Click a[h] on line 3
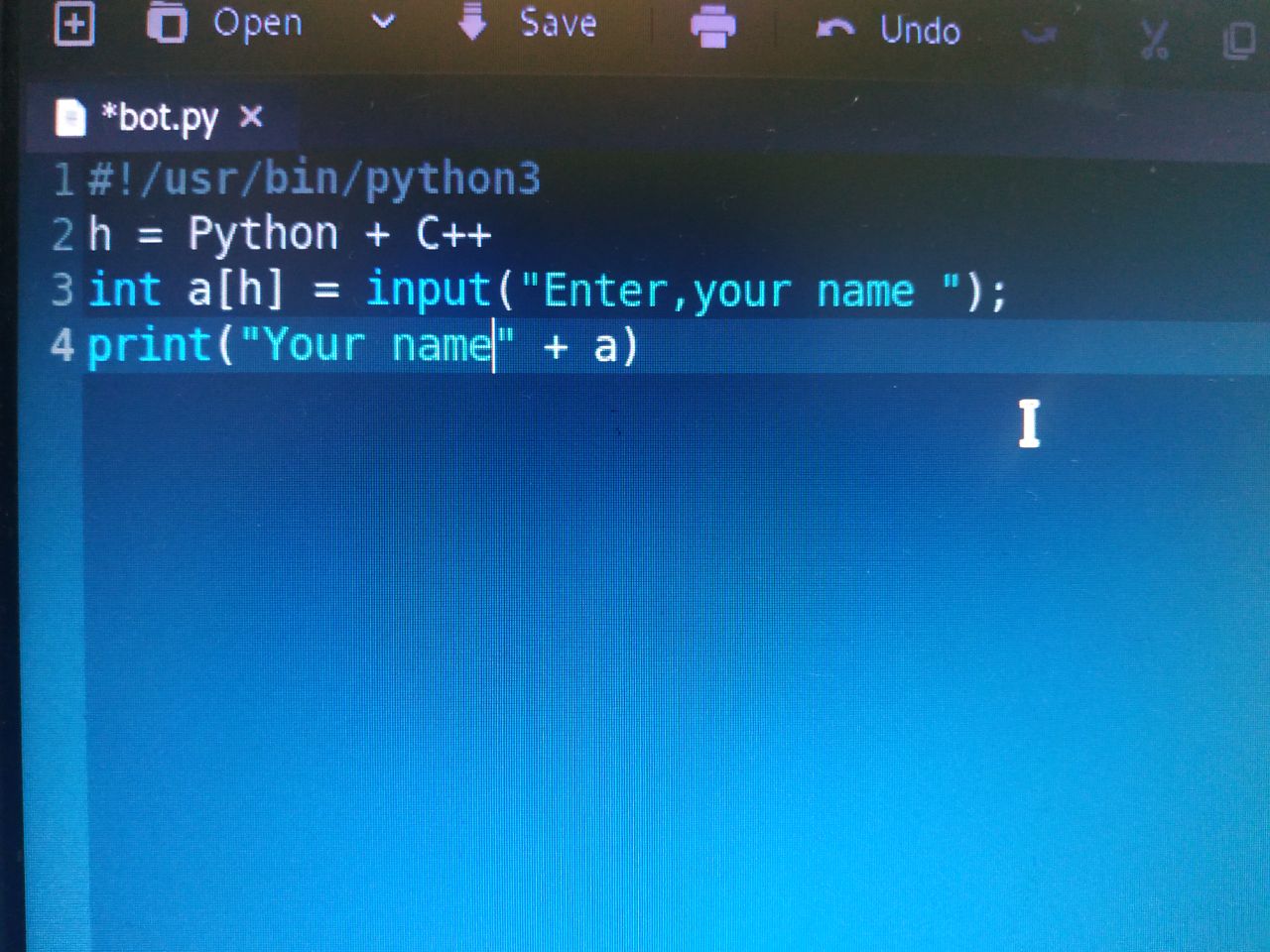 236,291
